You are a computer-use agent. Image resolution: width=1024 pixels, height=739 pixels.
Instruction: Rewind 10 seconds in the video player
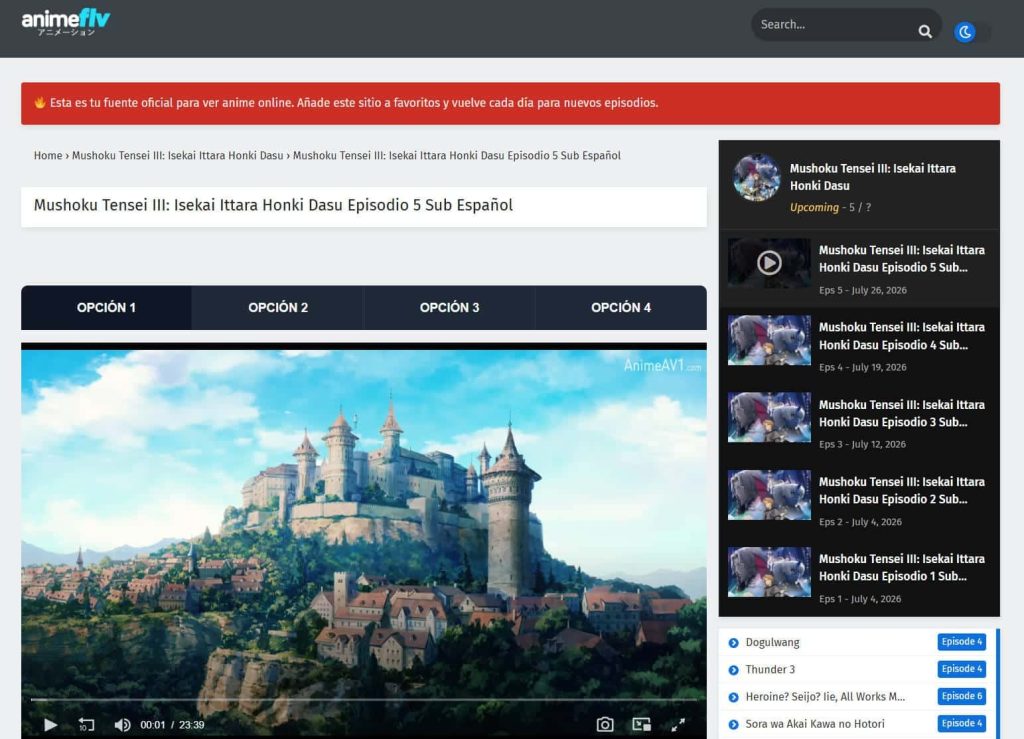86,725
